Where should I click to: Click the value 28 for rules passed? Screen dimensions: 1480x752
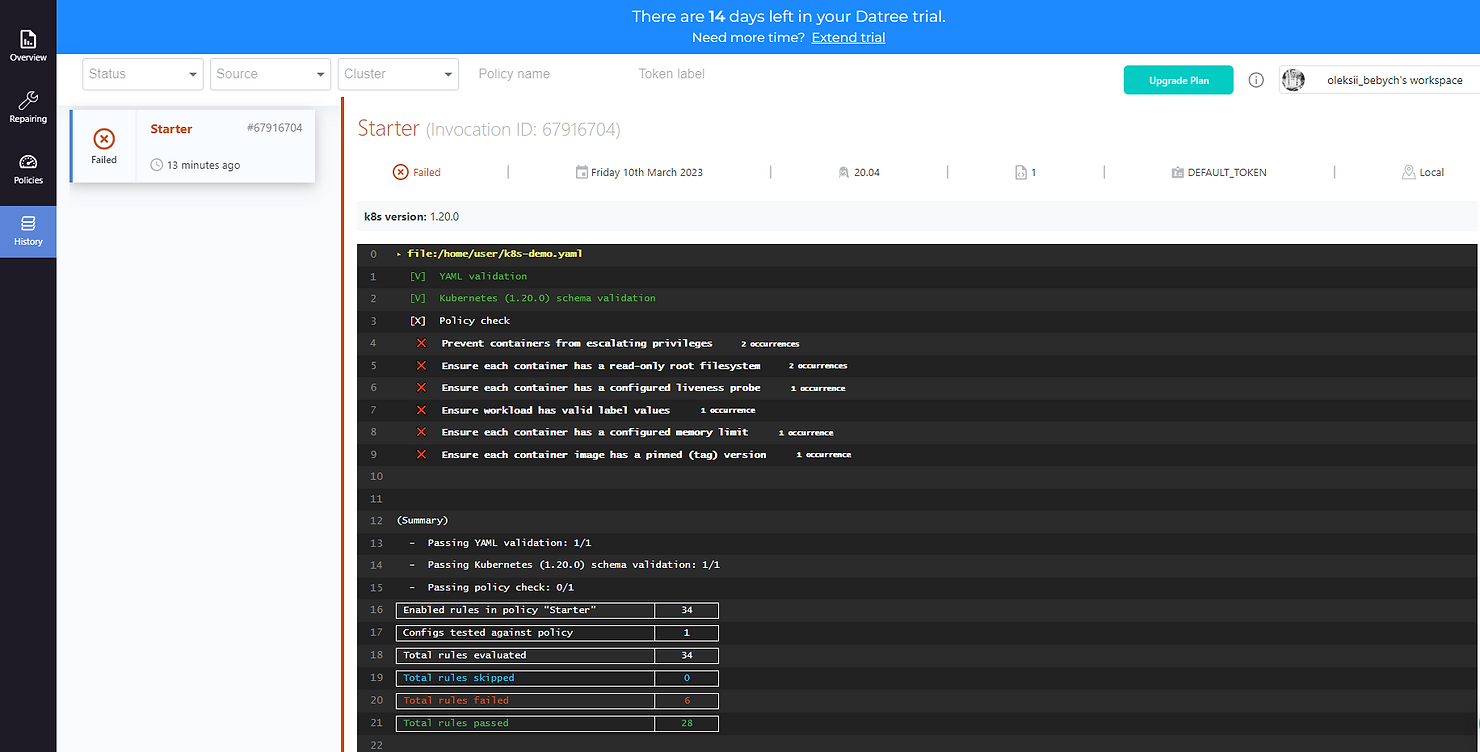point(687,722)
